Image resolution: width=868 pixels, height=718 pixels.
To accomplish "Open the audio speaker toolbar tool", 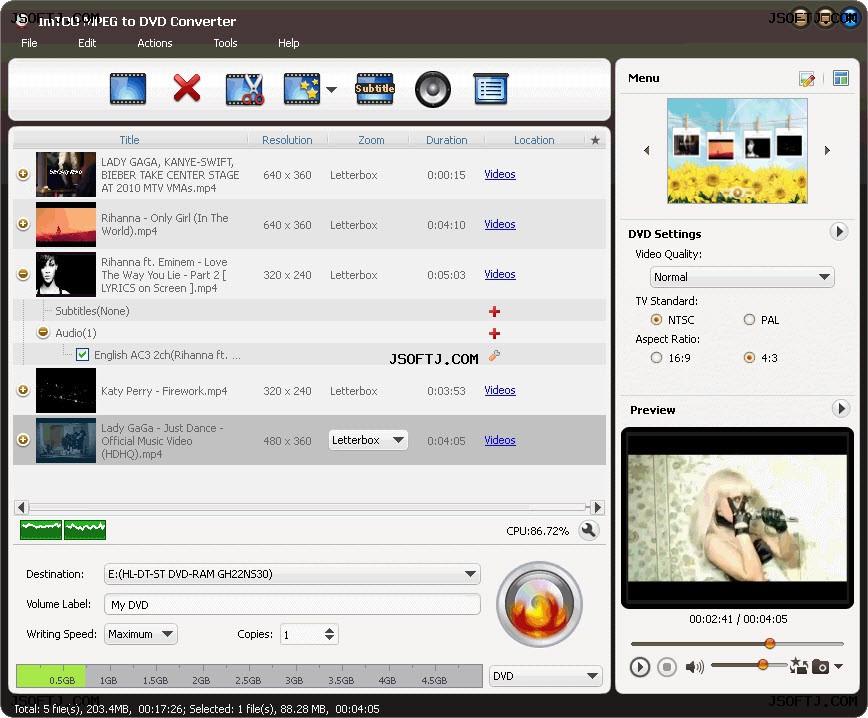I will pos(433,89).
